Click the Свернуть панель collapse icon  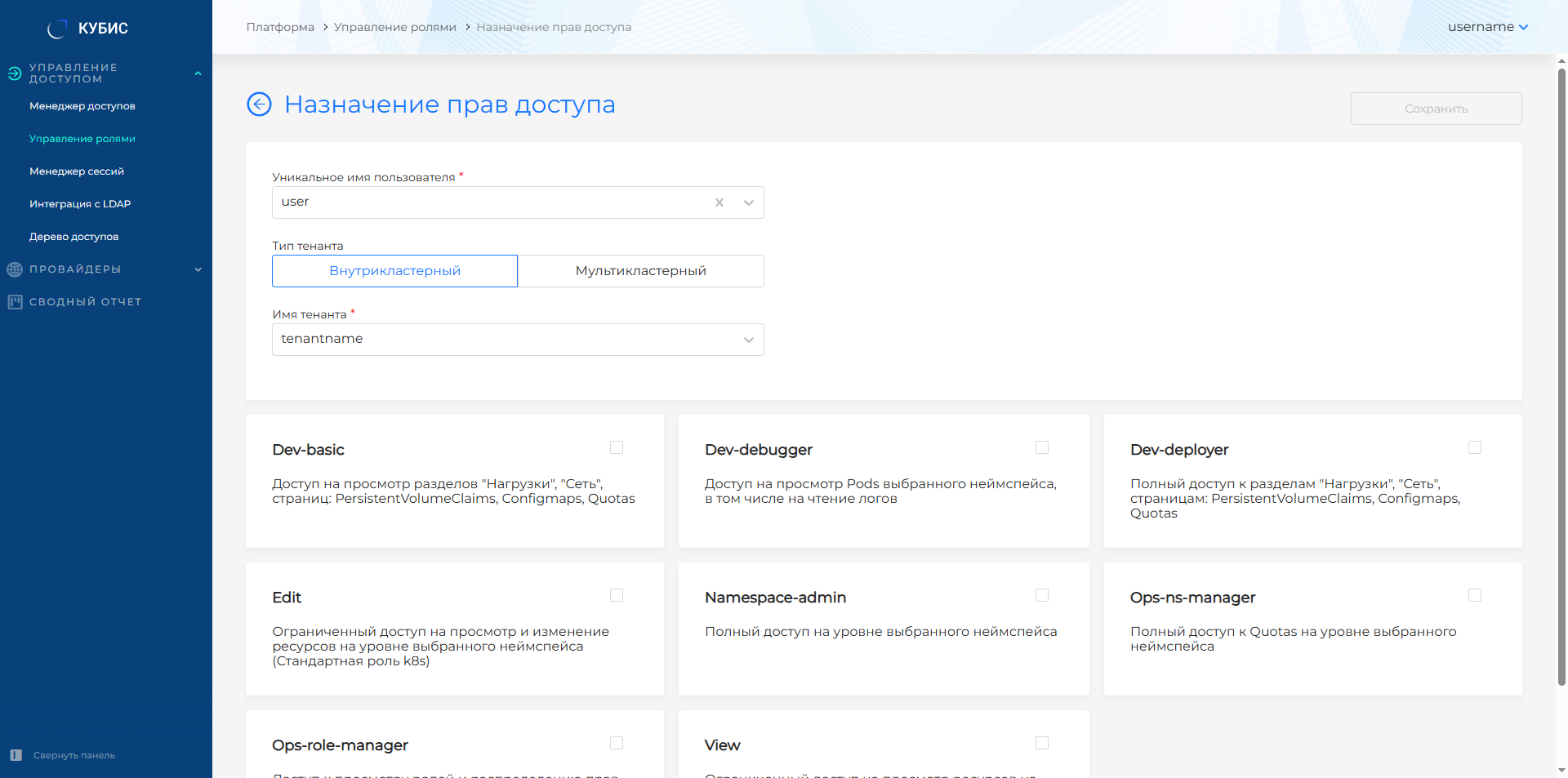coord(16,755)
